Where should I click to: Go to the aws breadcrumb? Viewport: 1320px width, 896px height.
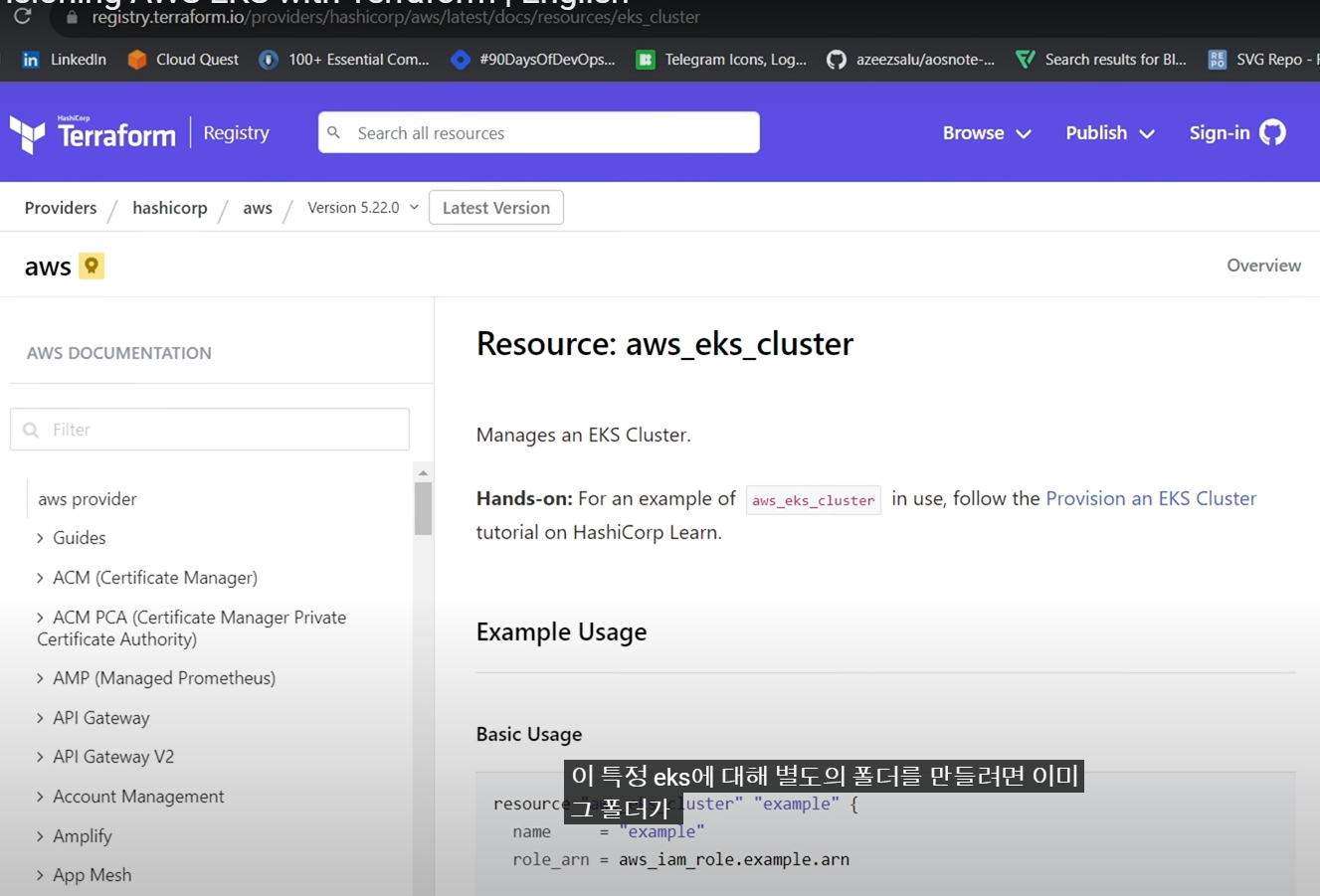point(258,208)
